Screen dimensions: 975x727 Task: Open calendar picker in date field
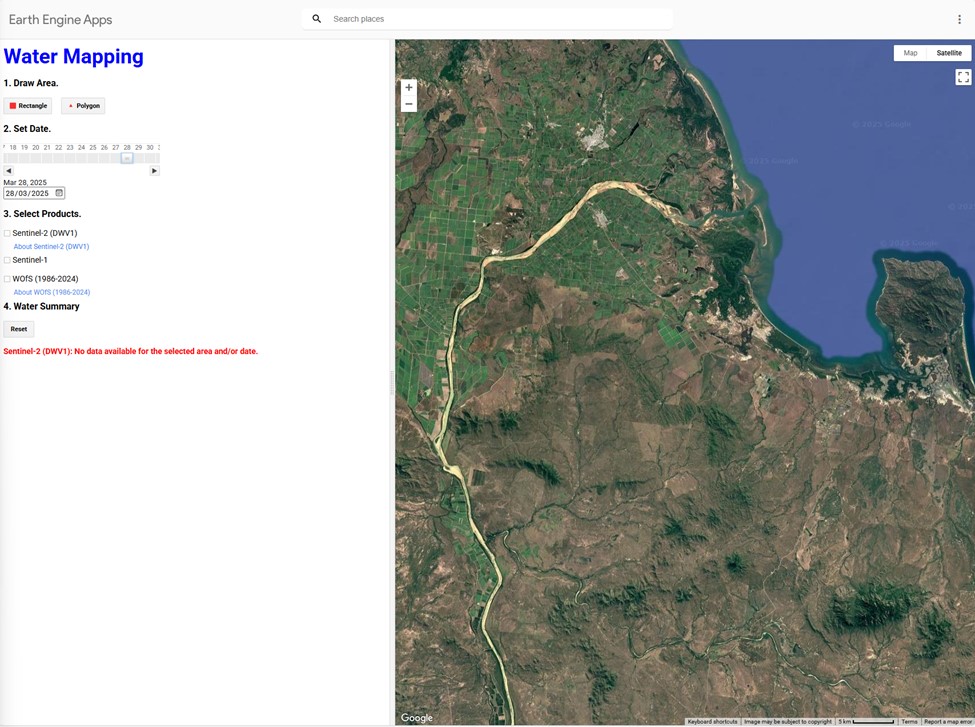(x=59, y=193)
